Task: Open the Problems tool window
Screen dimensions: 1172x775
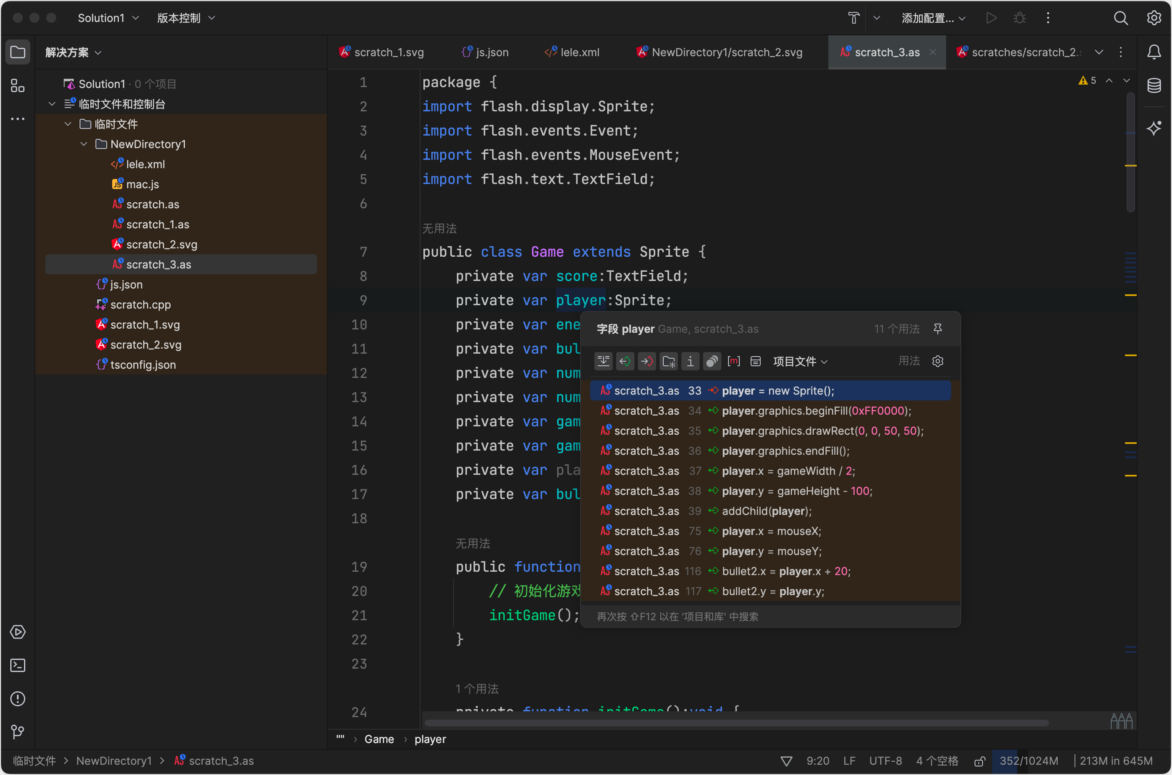Action: coord(18,699)
